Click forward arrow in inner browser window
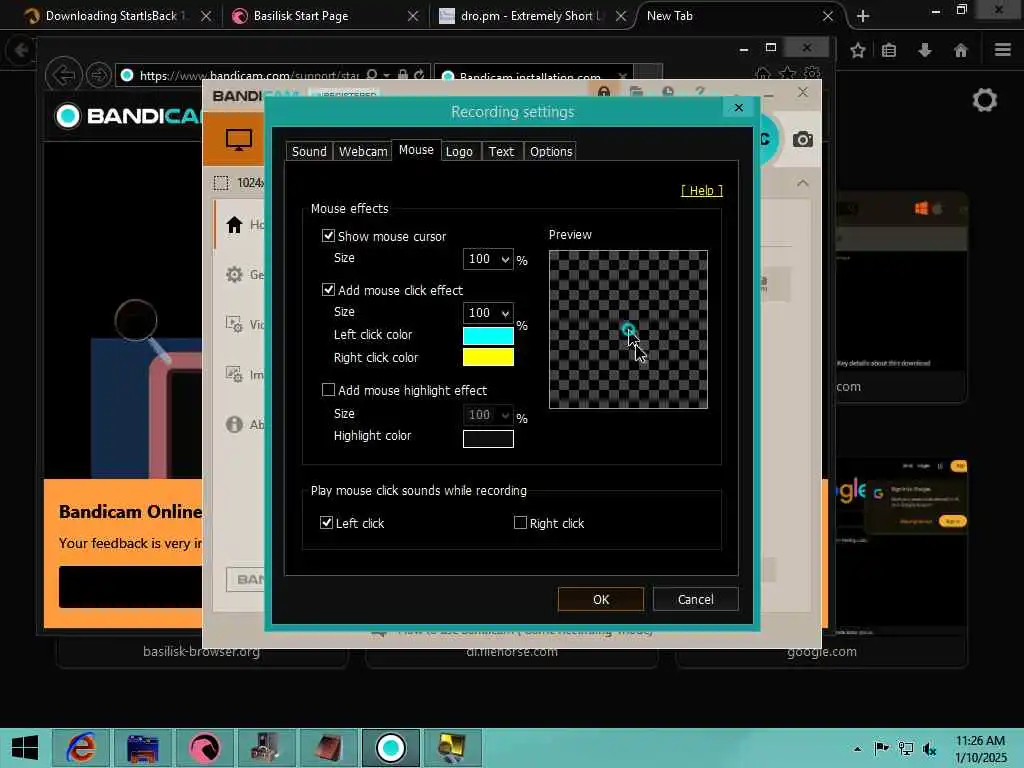 pos(99,76)
